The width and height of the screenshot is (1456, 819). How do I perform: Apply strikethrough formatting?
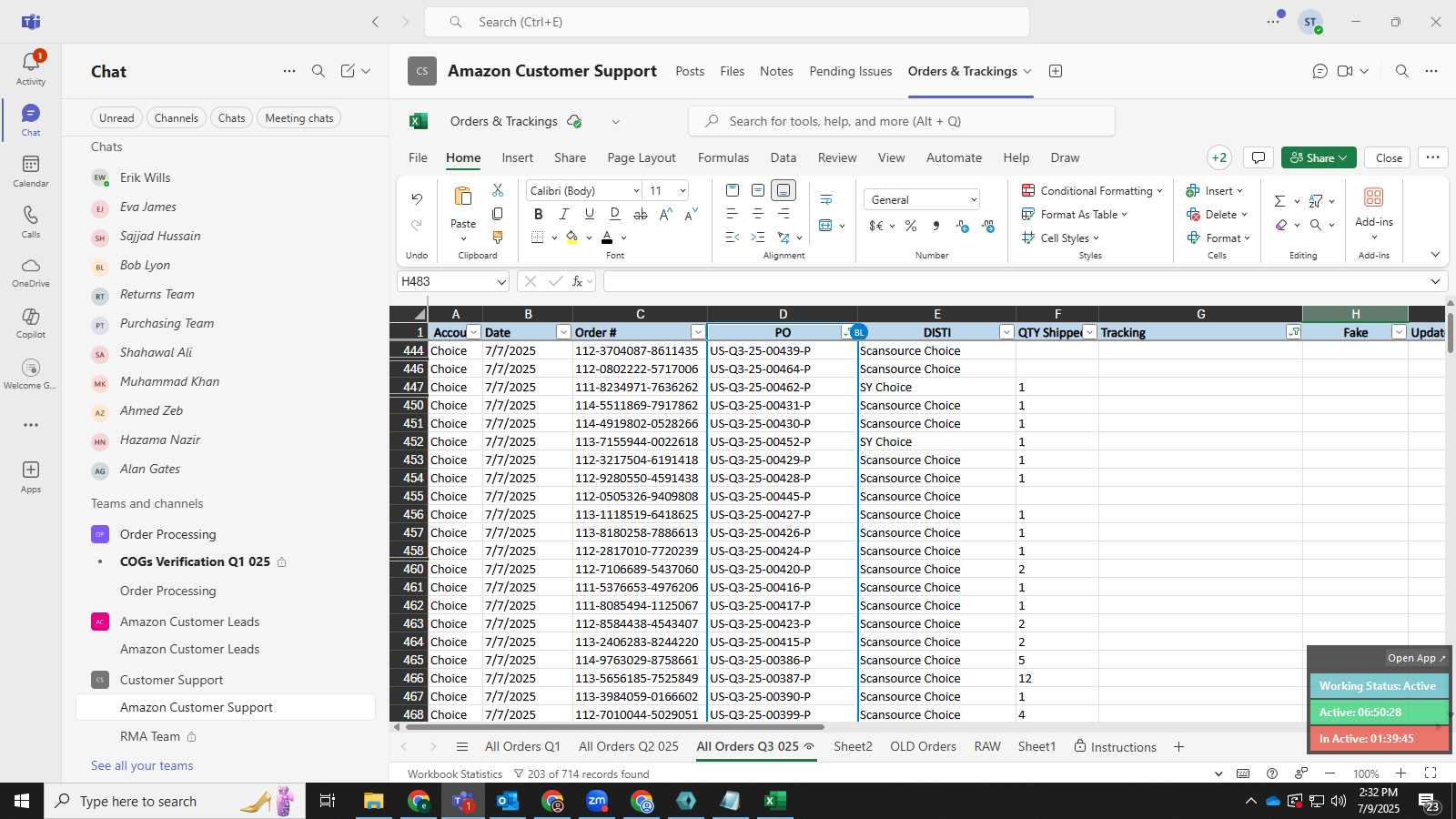(641, 214)
